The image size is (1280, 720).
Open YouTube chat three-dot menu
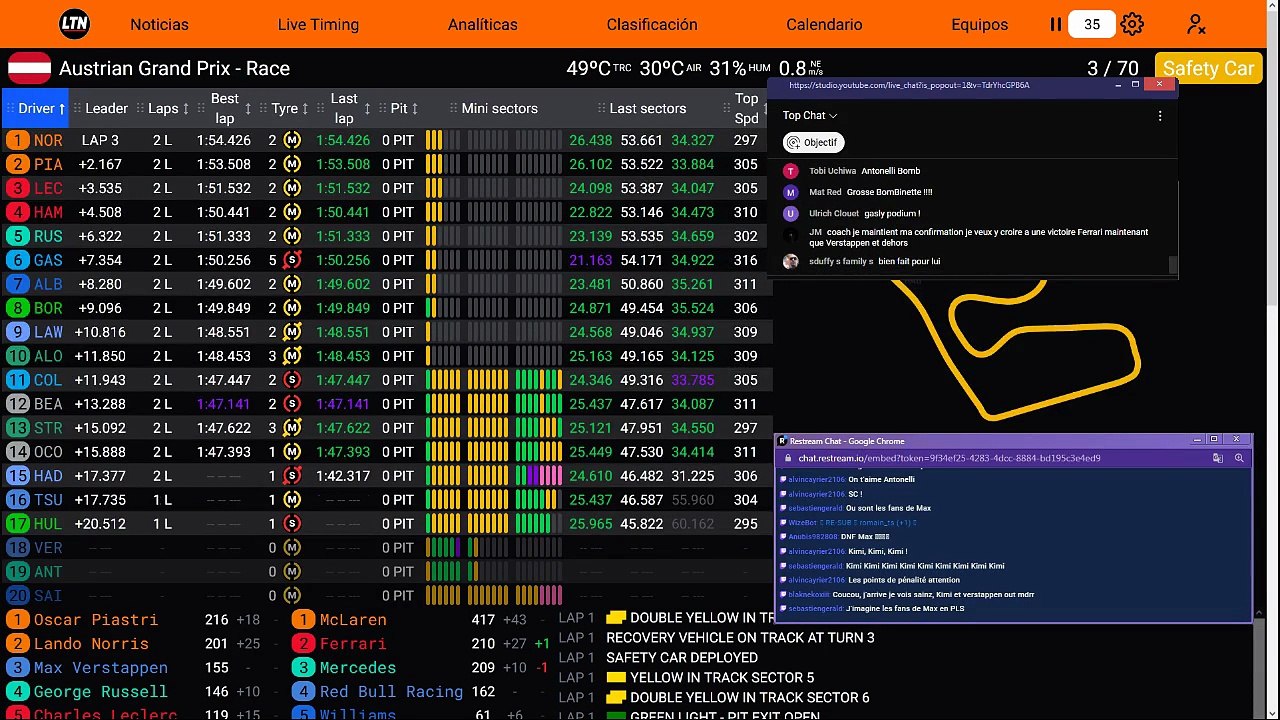(x=1160, y=116)
